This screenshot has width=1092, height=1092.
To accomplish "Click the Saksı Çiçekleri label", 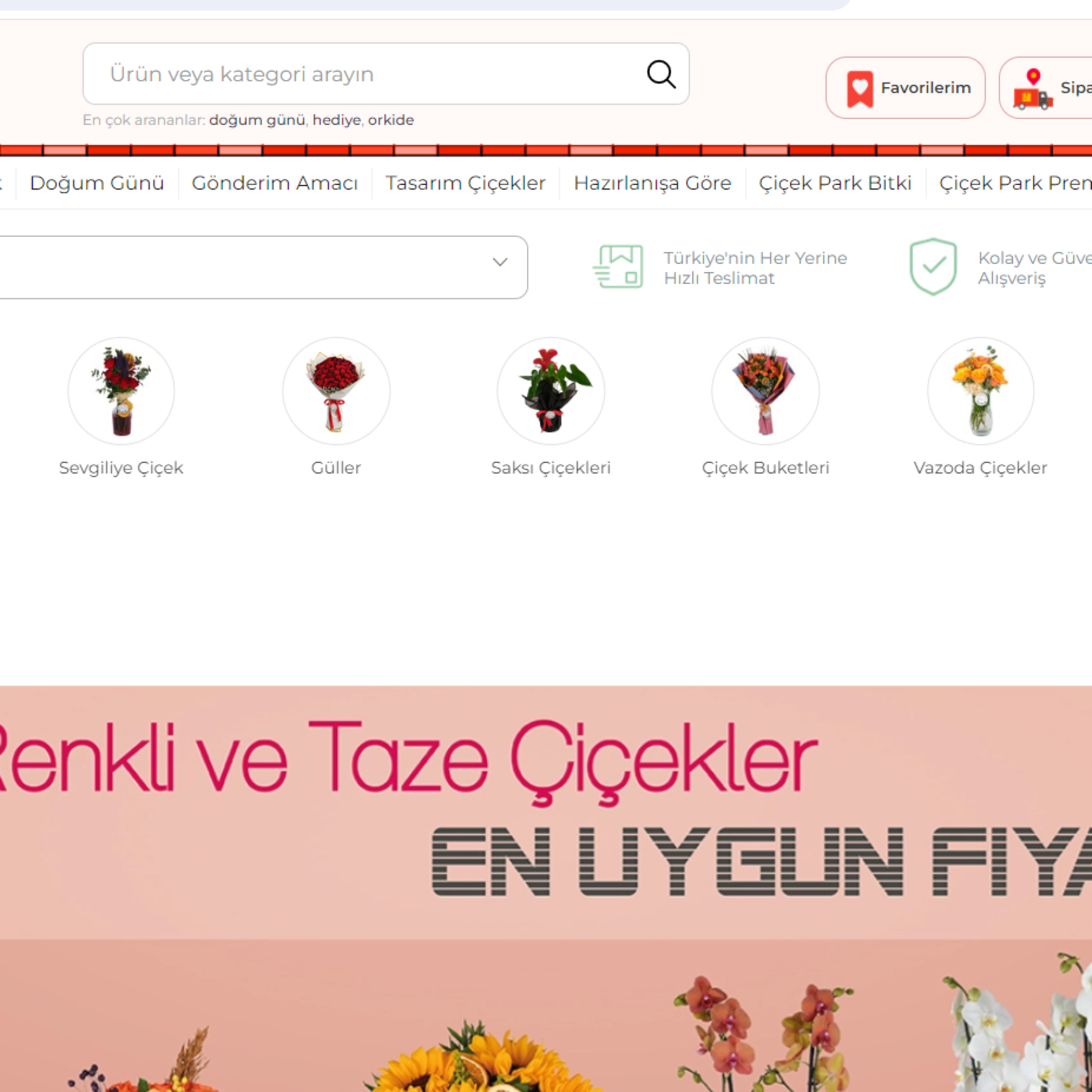I will (x=550, y=468).
